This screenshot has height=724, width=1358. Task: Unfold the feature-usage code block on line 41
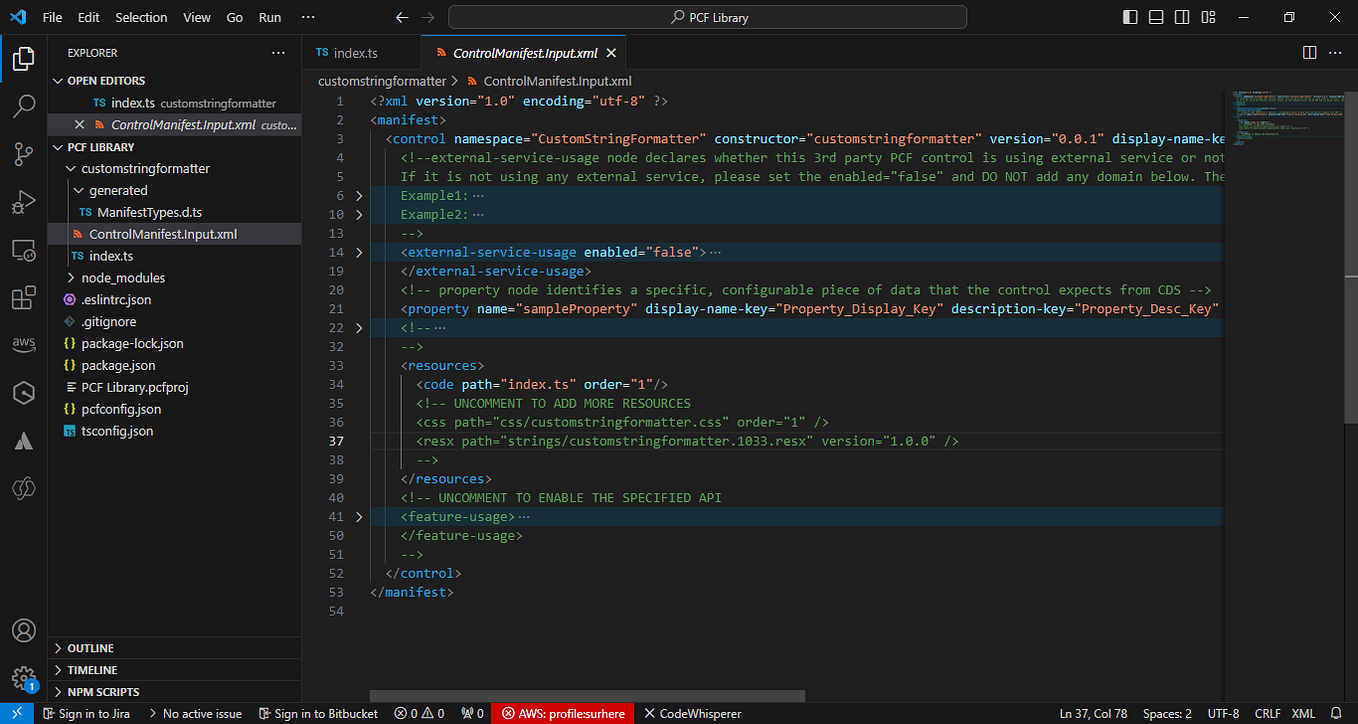click(x=358, y=517)
